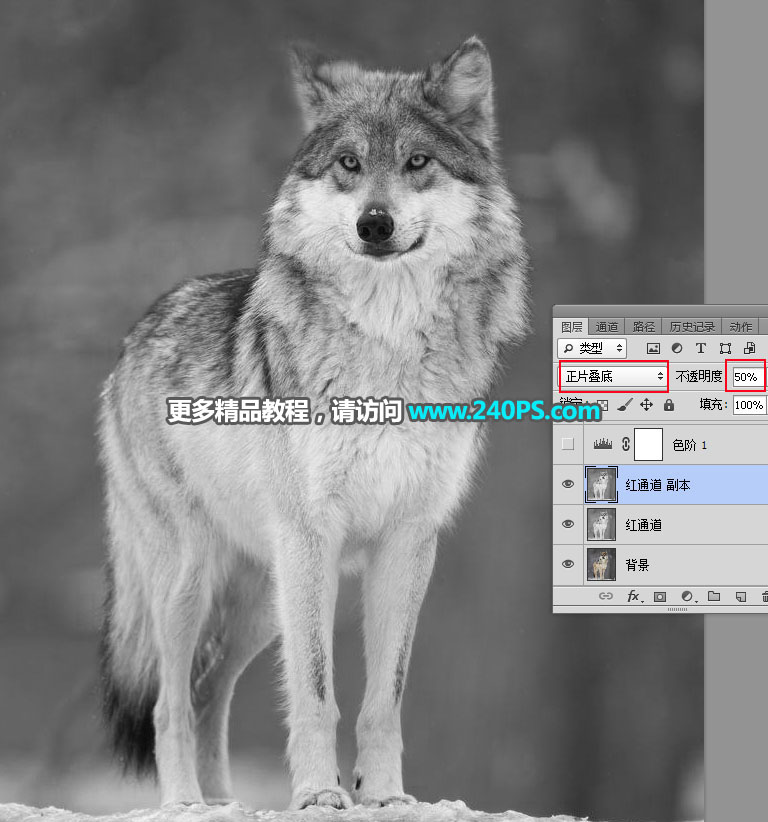Click the pixel layer filter icon
This screenshot has width=768, height=822.
tap(654, 348)
